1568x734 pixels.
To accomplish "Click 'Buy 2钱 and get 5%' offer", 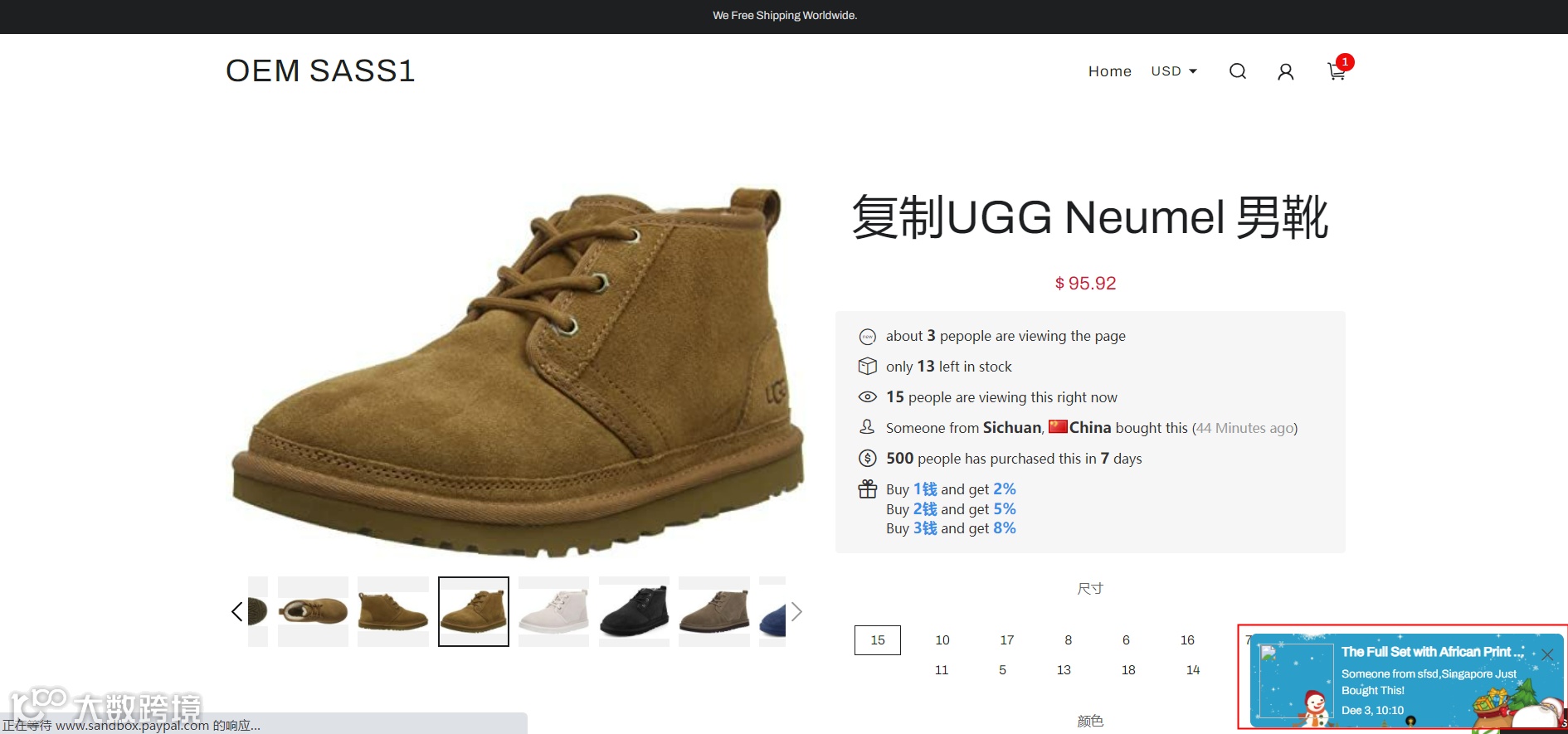I will tap(951, 509).
